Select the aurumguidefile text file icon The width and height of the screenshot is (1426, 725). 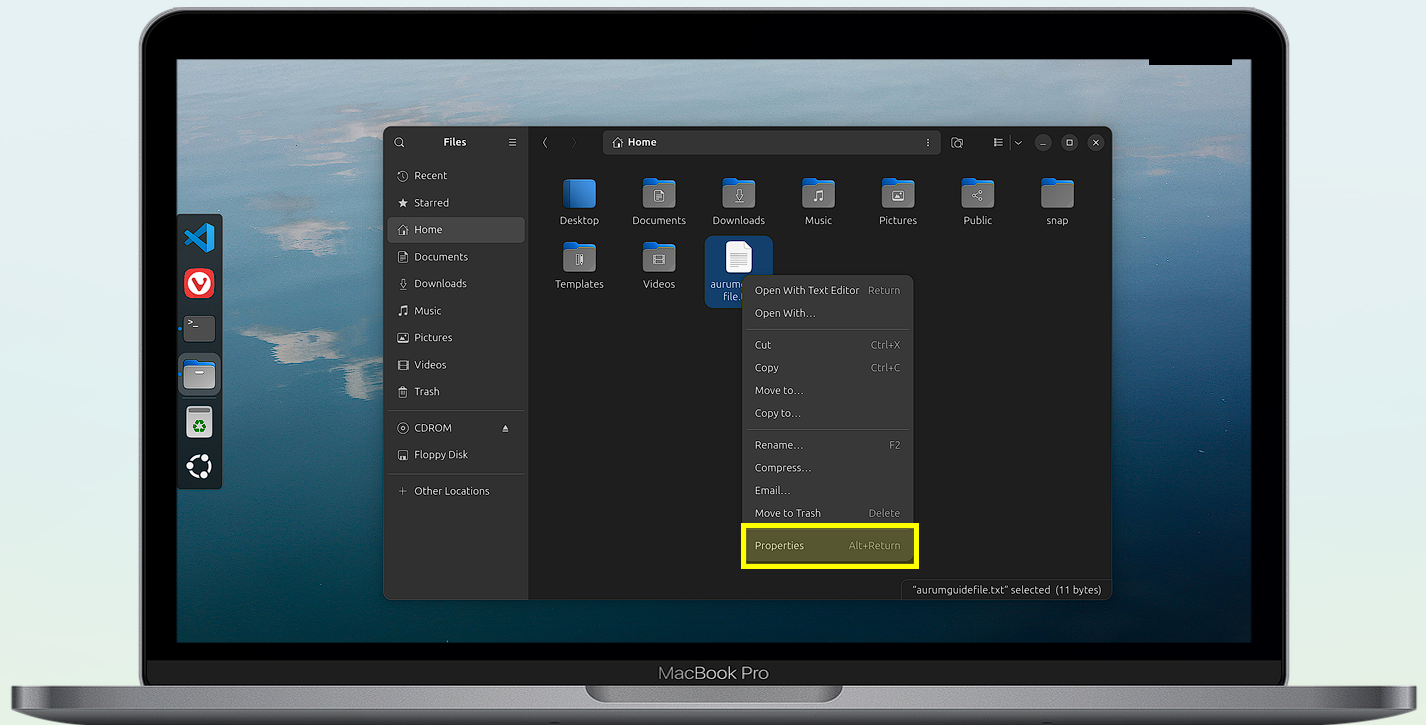[738, 257]
